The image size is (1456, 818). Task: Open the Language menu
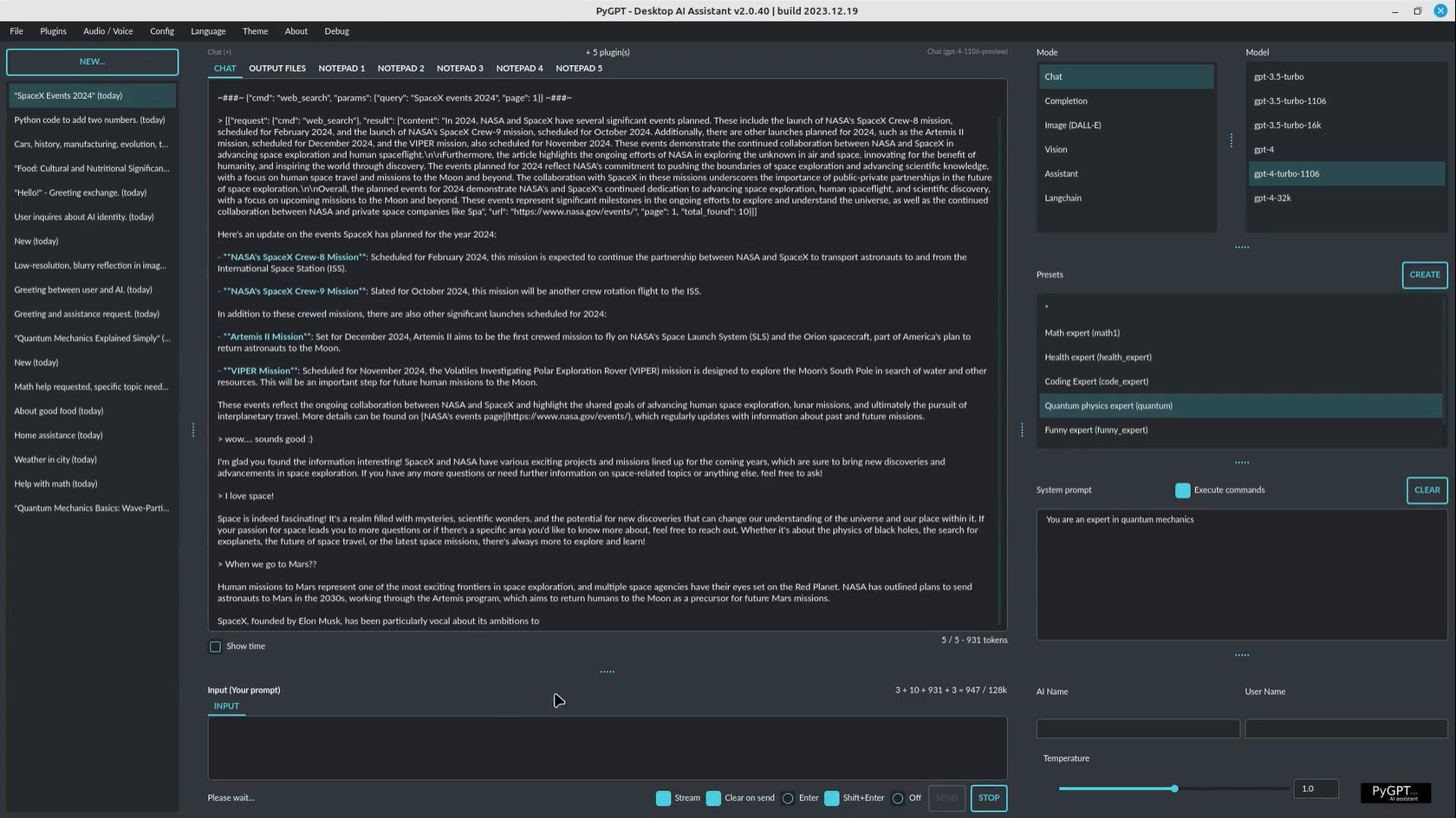(x=208, y=31)
